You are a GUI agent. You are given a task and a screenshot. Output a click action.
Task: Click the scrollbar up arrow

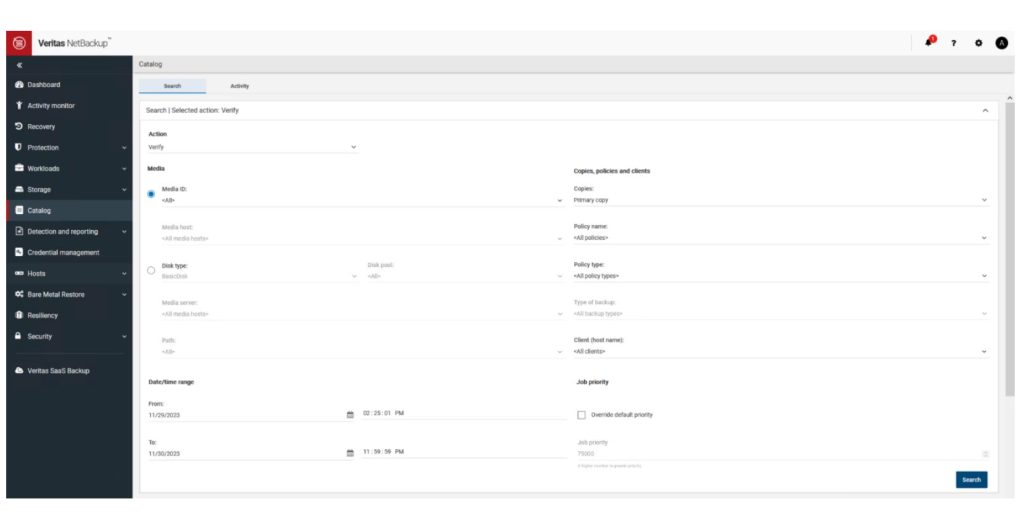1010,97
